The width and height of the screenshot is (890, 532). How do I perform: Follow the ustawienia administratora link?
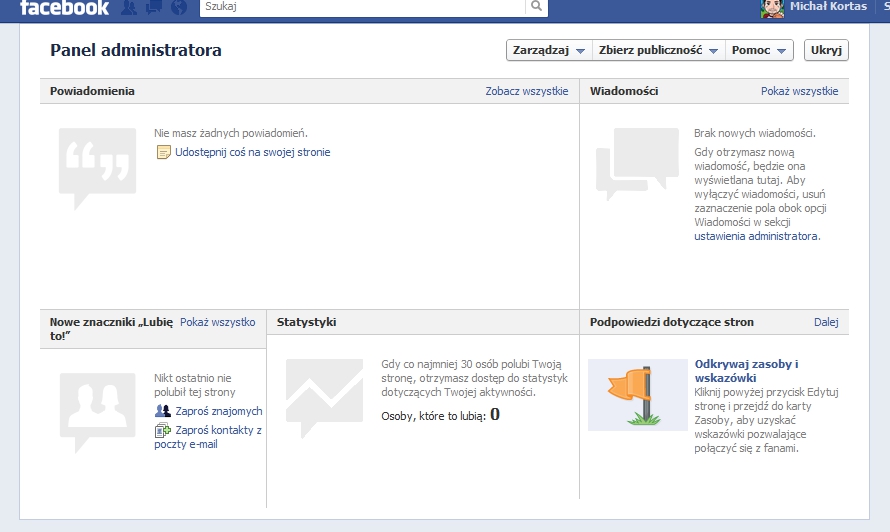[x=756, y=237]
